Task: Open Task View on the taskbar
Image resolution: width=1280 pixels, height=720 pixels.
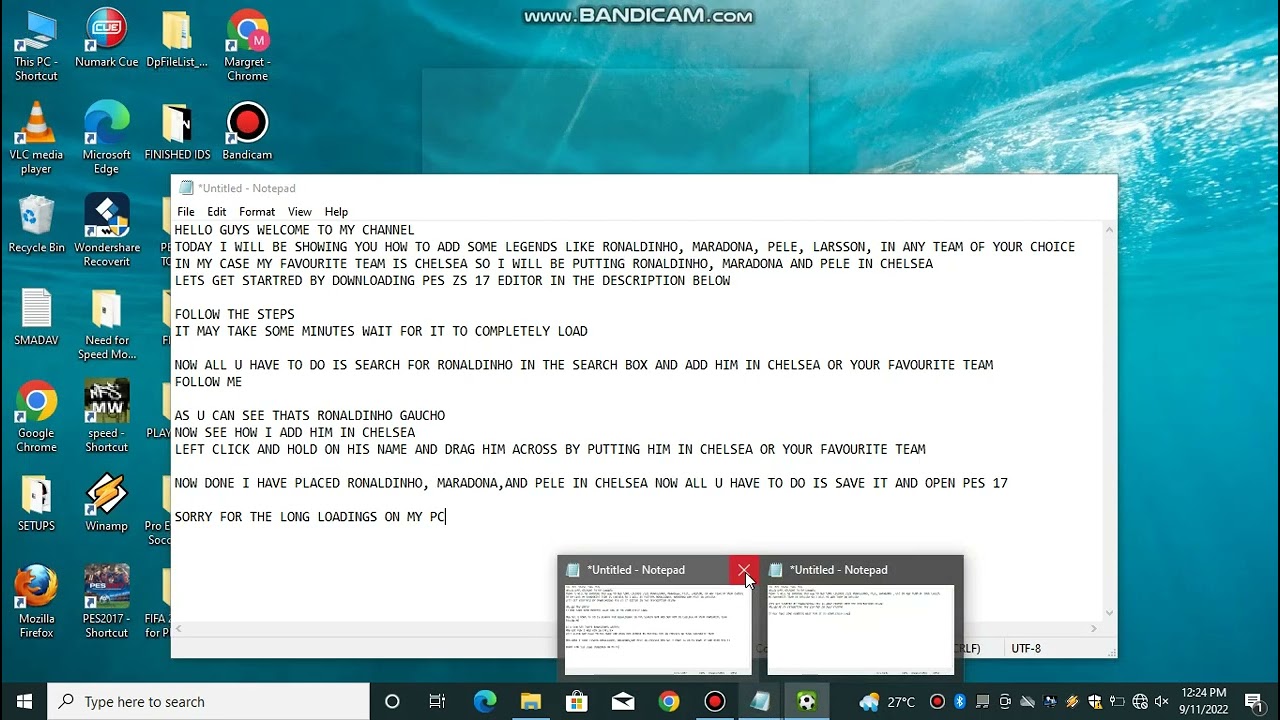Action: pyautogui.click(x=437, y=702)
